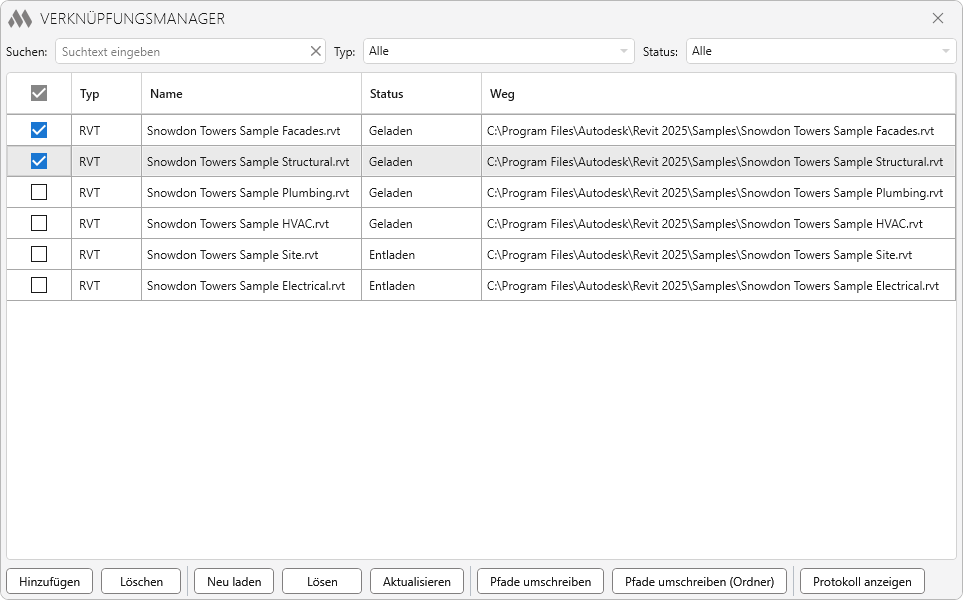963x600 pixels.
Task: Tick the Sample Electrical.rvt checkbox
Action: pos(39,285)
